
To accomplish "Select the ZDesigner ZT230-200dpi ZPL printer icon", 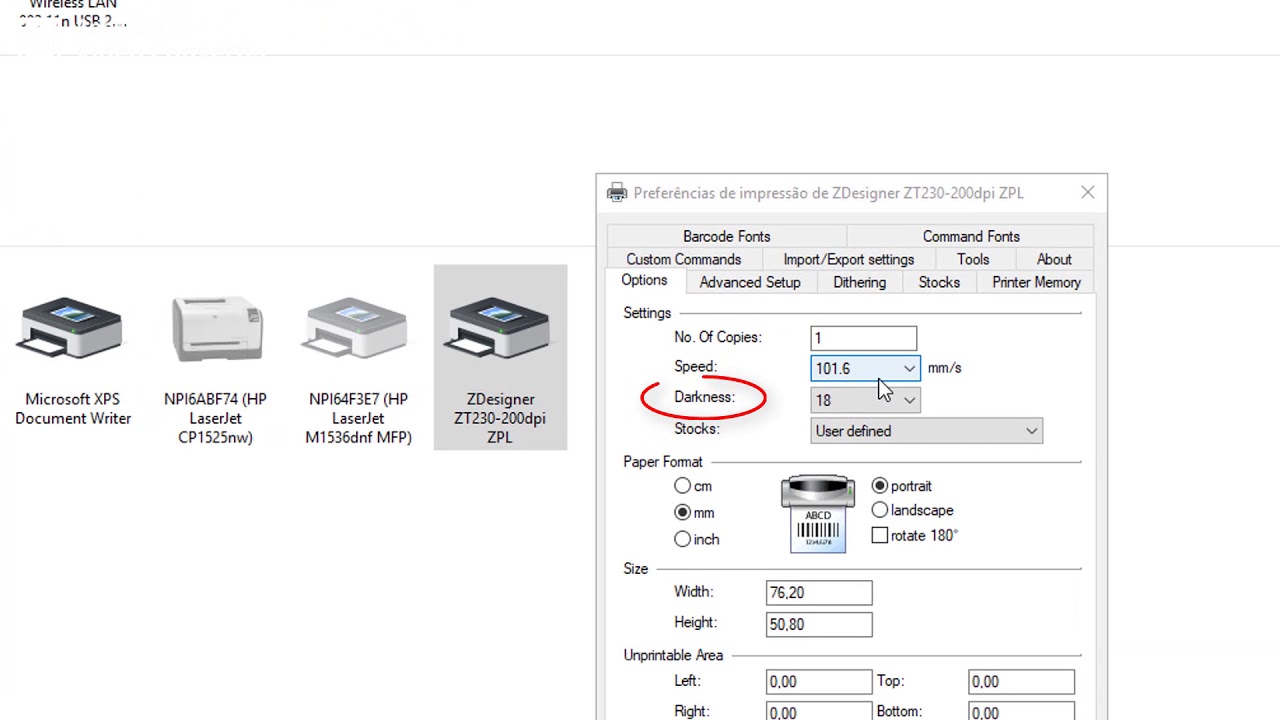I will click(x=500, y=329).
